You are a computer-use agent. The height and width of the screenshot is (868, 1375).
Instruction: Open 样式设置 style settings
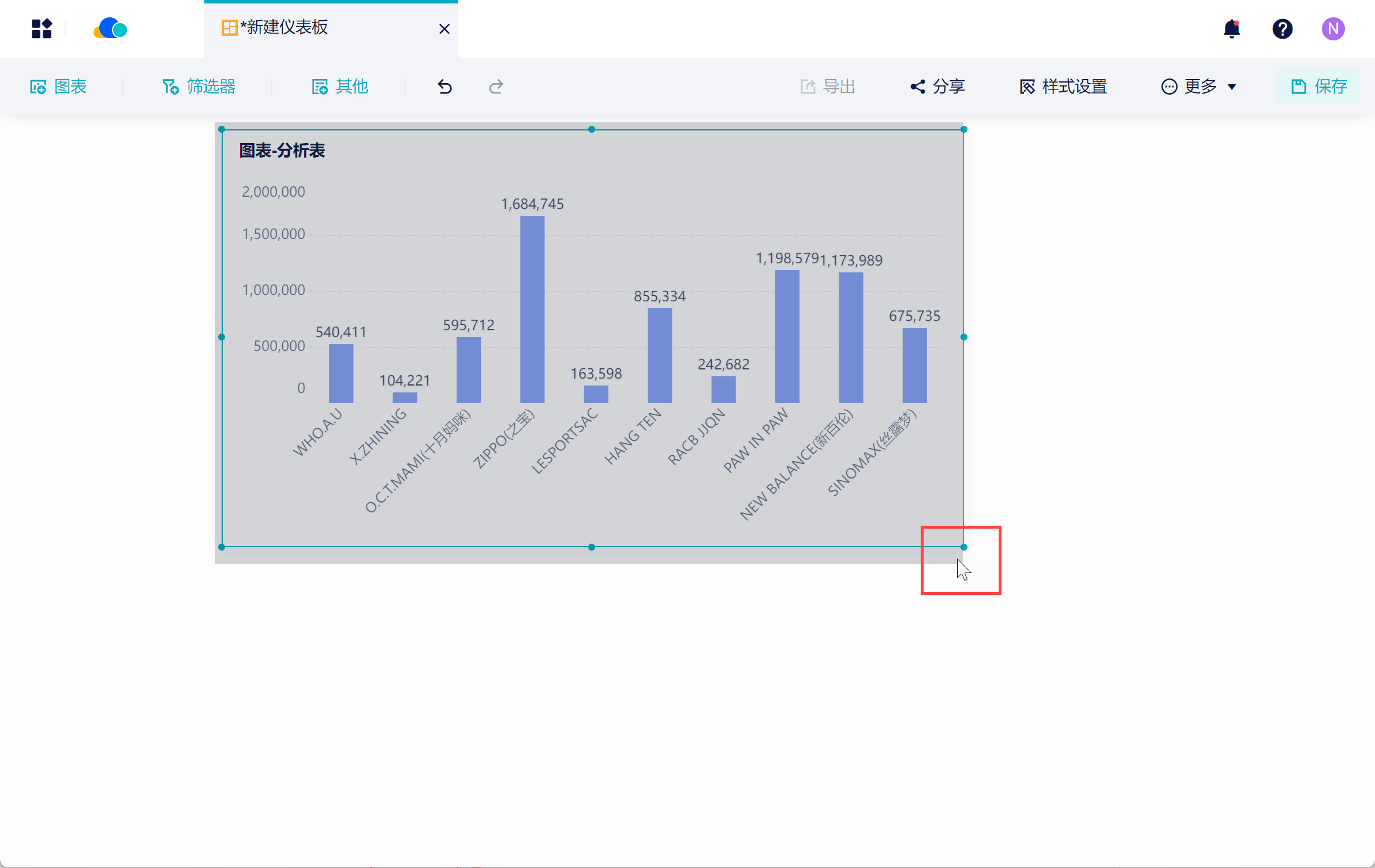coord(1063,87)
